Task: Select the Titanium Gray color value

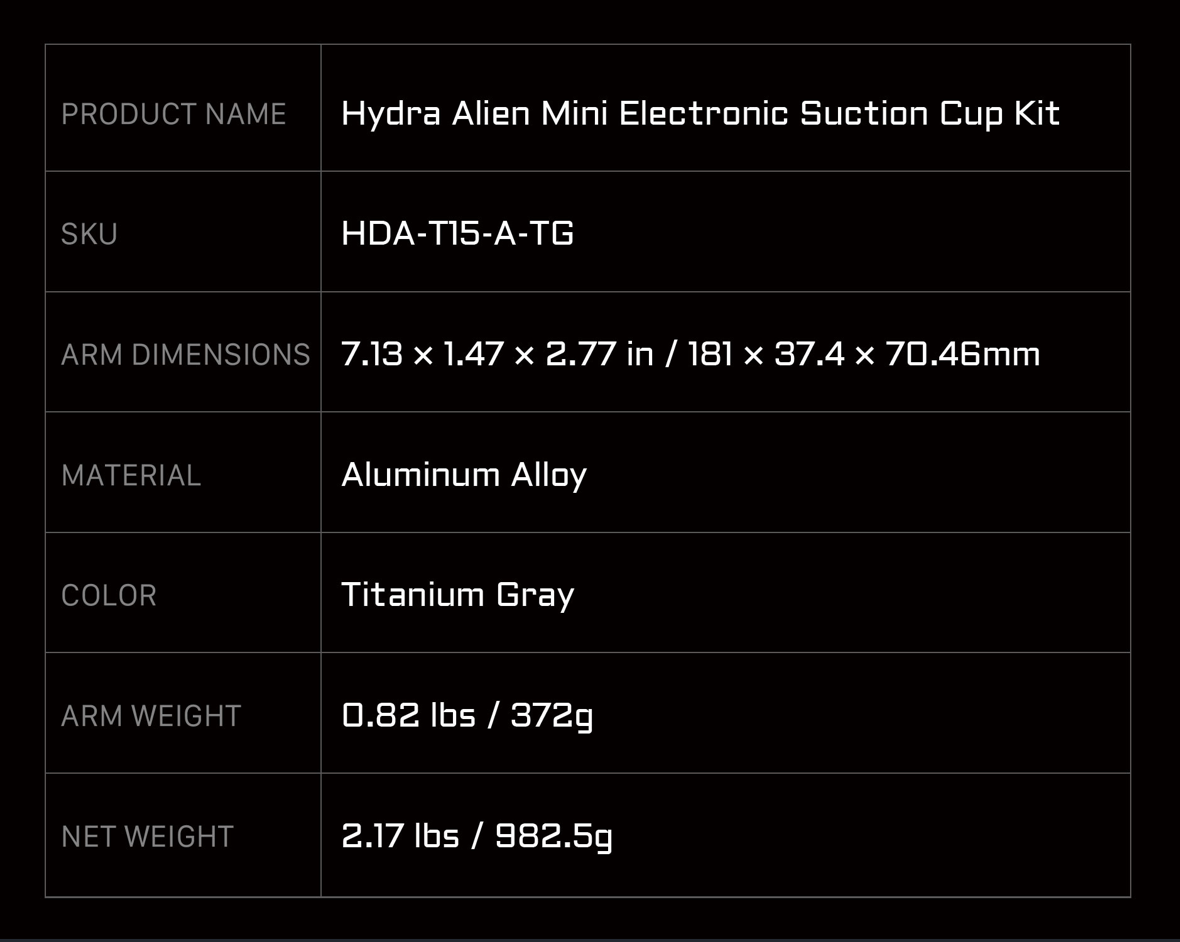Action: pos(457,595)
